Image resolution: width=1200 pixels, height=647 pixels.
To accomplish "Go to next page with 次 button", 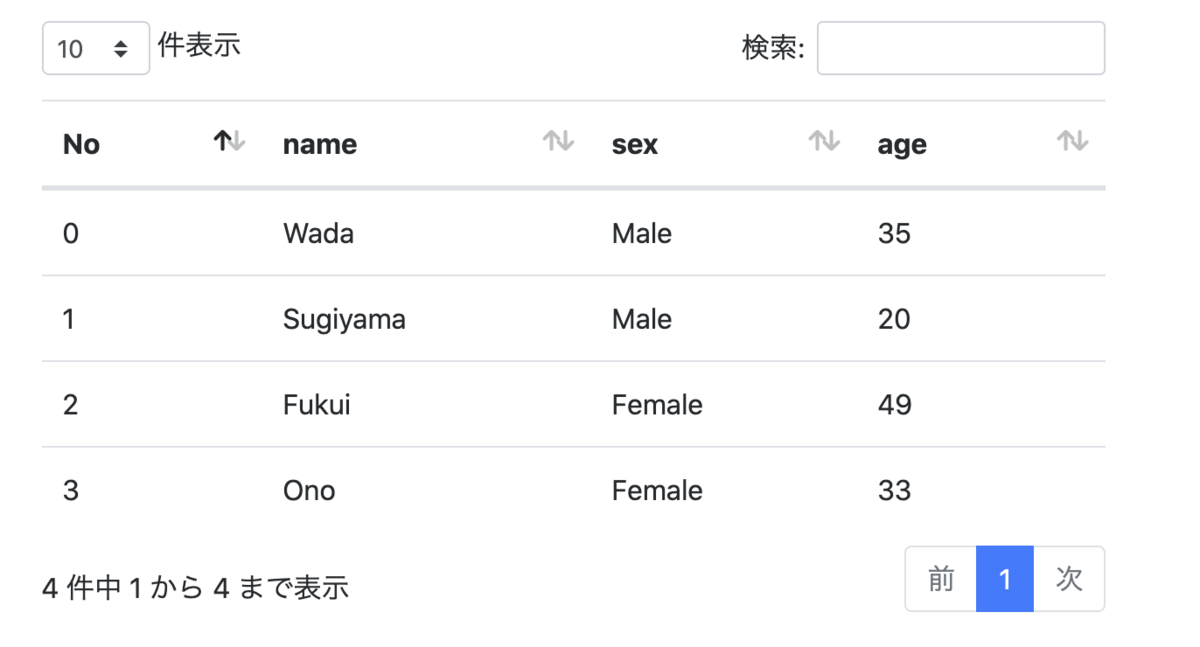I will coord(1069,579).
